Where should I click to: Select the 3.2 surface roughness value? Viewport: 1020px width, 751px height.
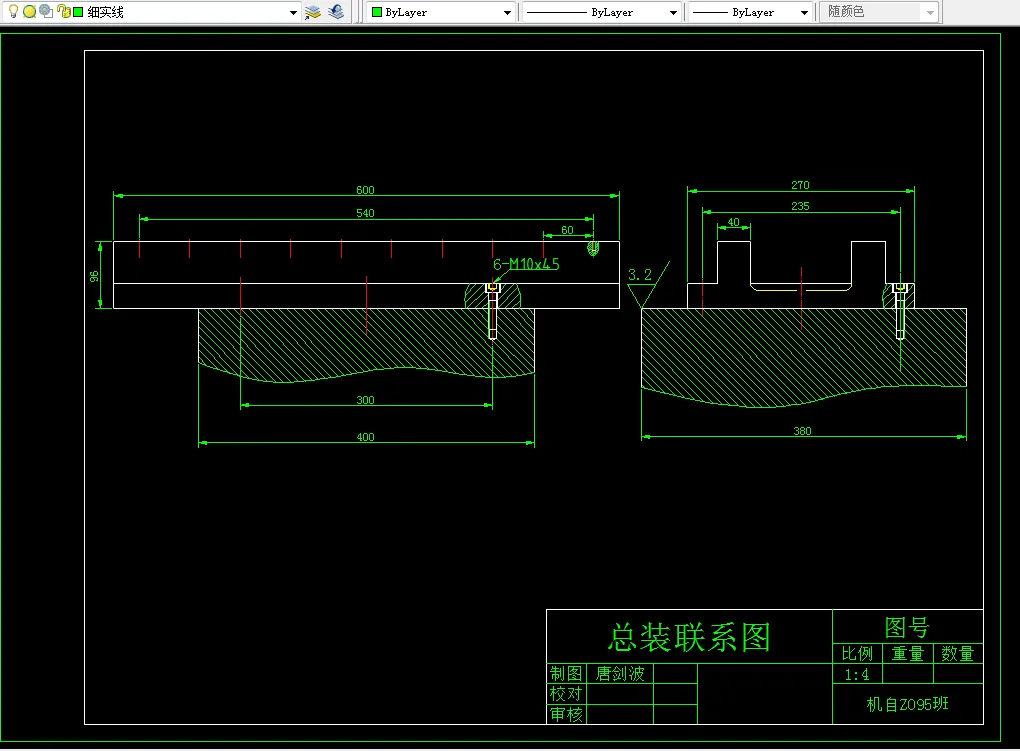(639, 275)
